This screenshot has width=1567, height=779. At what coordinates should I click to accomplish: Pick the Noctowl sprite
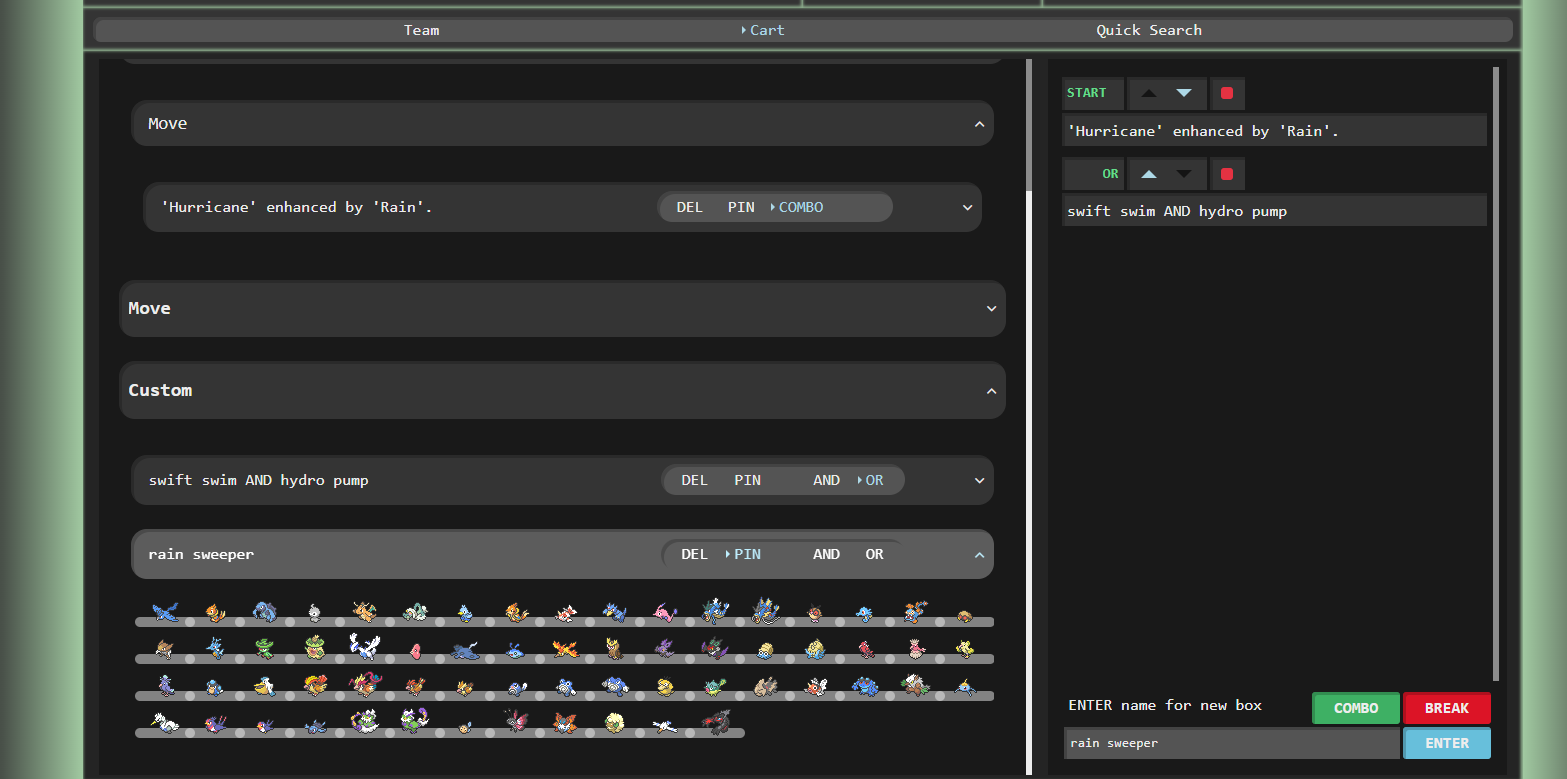coord(615,648)
